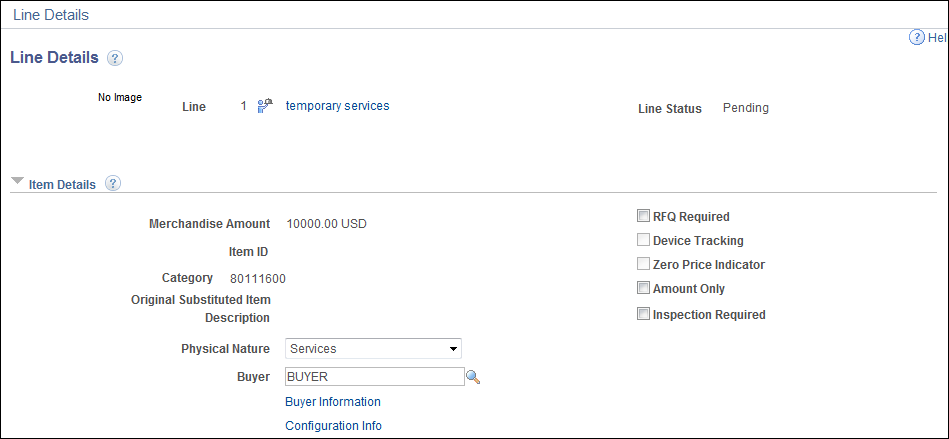Click the help icon beside Line Details heading
This screenshot has height=439, width=949.
115,58
